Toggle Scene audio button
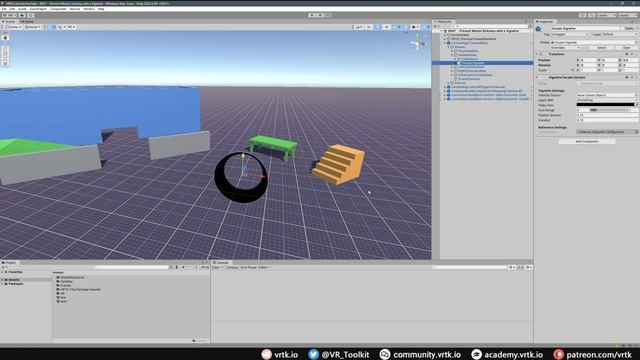 pyautogui.click(x=386, y=27)
